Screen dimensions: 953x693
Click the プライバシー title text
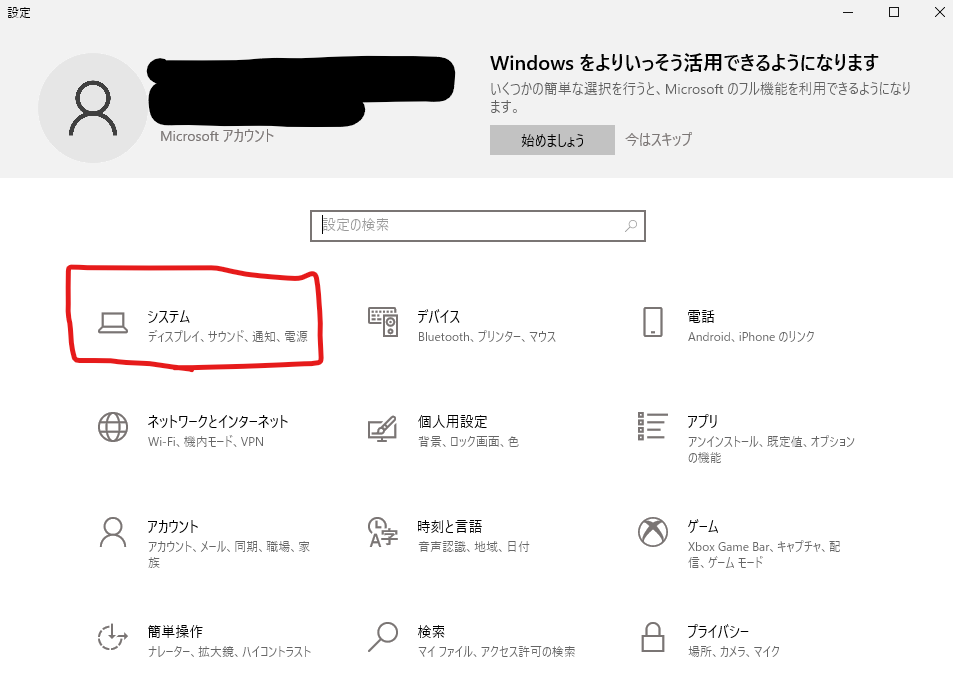[718, 632]
